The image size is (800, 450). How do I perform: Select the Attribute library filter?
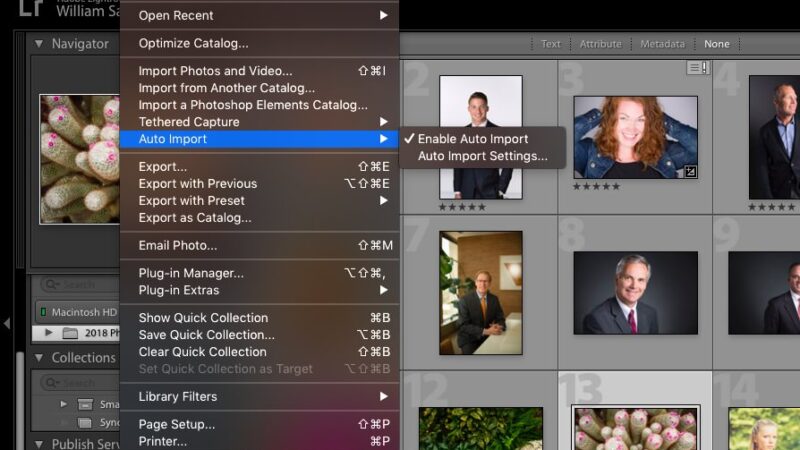(601, 44)
